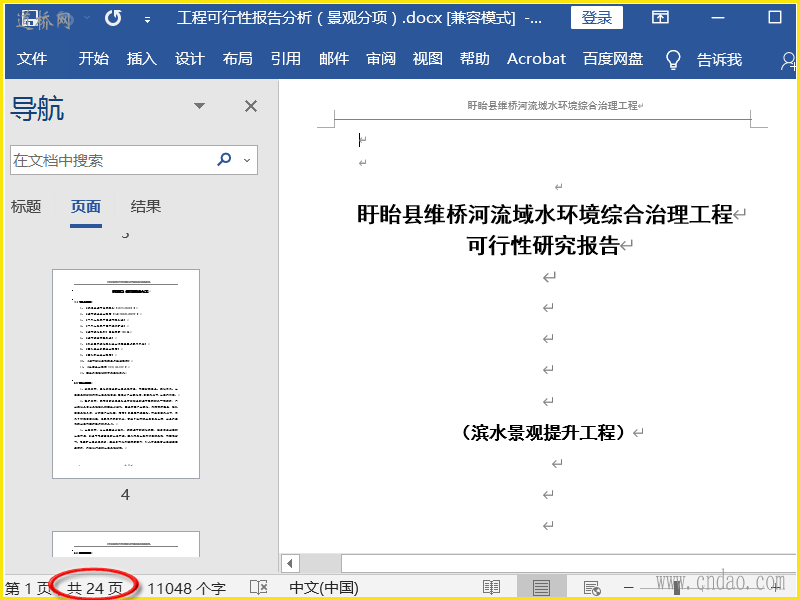Click the lightbulb Tell Me icon

tap(673, 60)
